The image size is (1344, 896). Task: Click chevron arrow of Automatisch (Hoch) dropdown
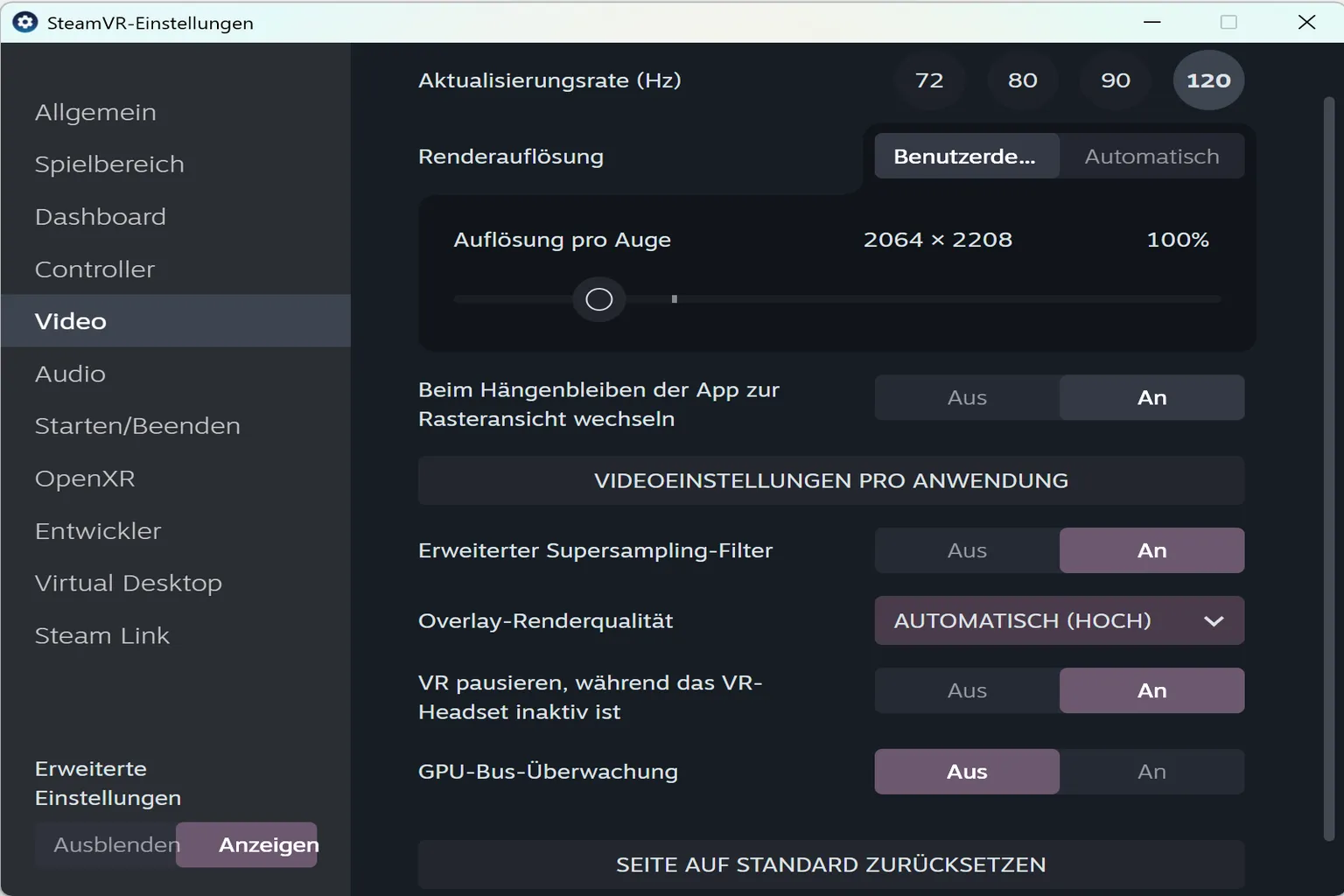coord(1214,621)
